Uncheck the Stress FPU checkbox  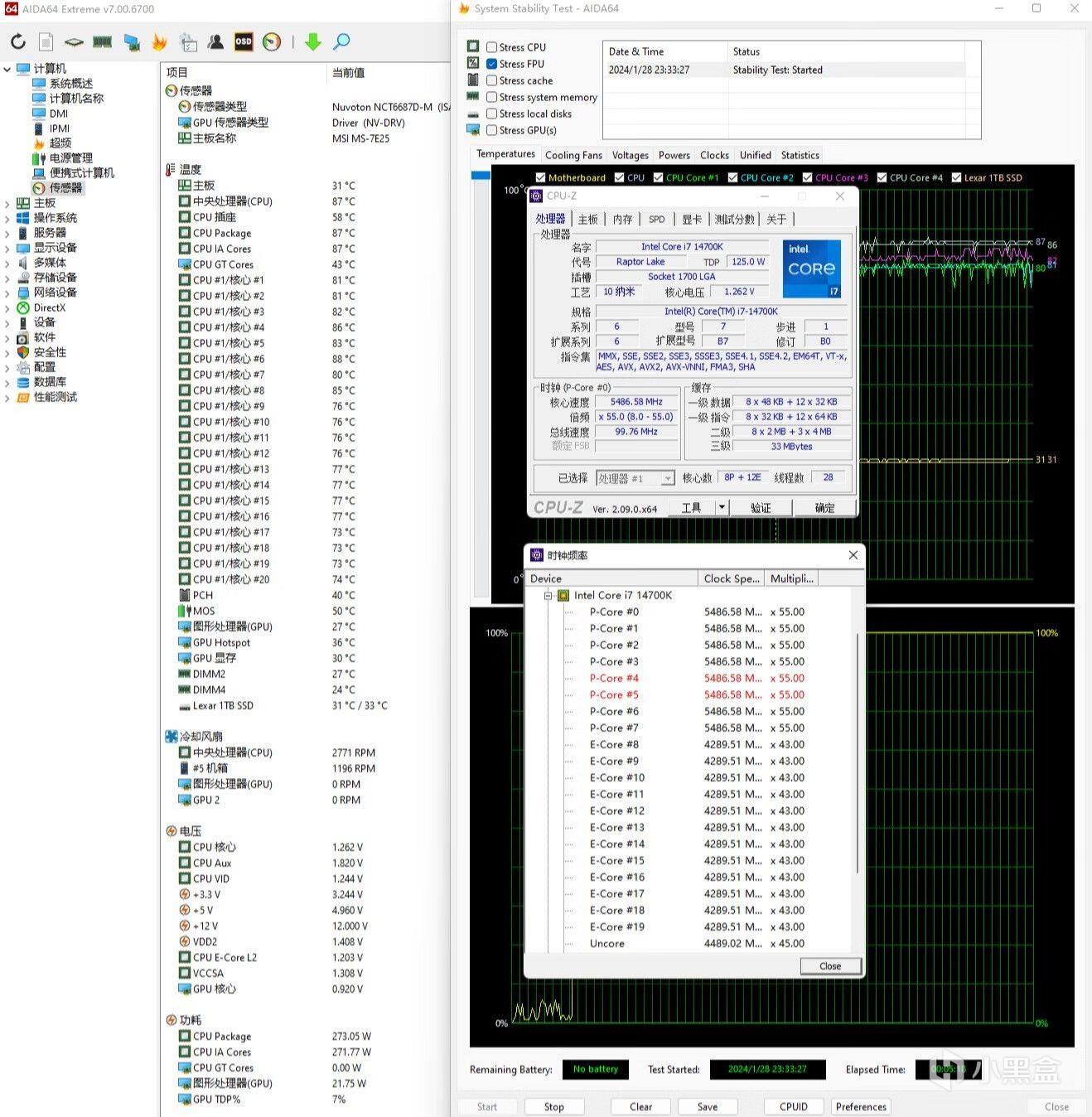[492, 64]
